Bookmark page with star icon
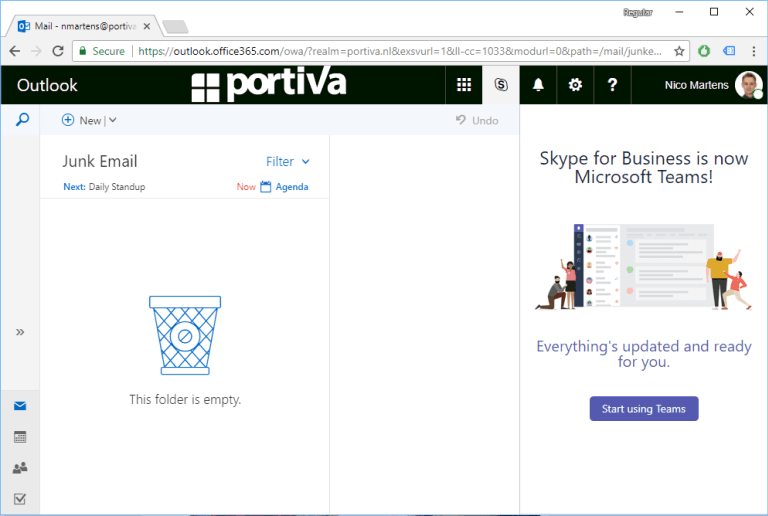768x516 pixels. point(679,51)
